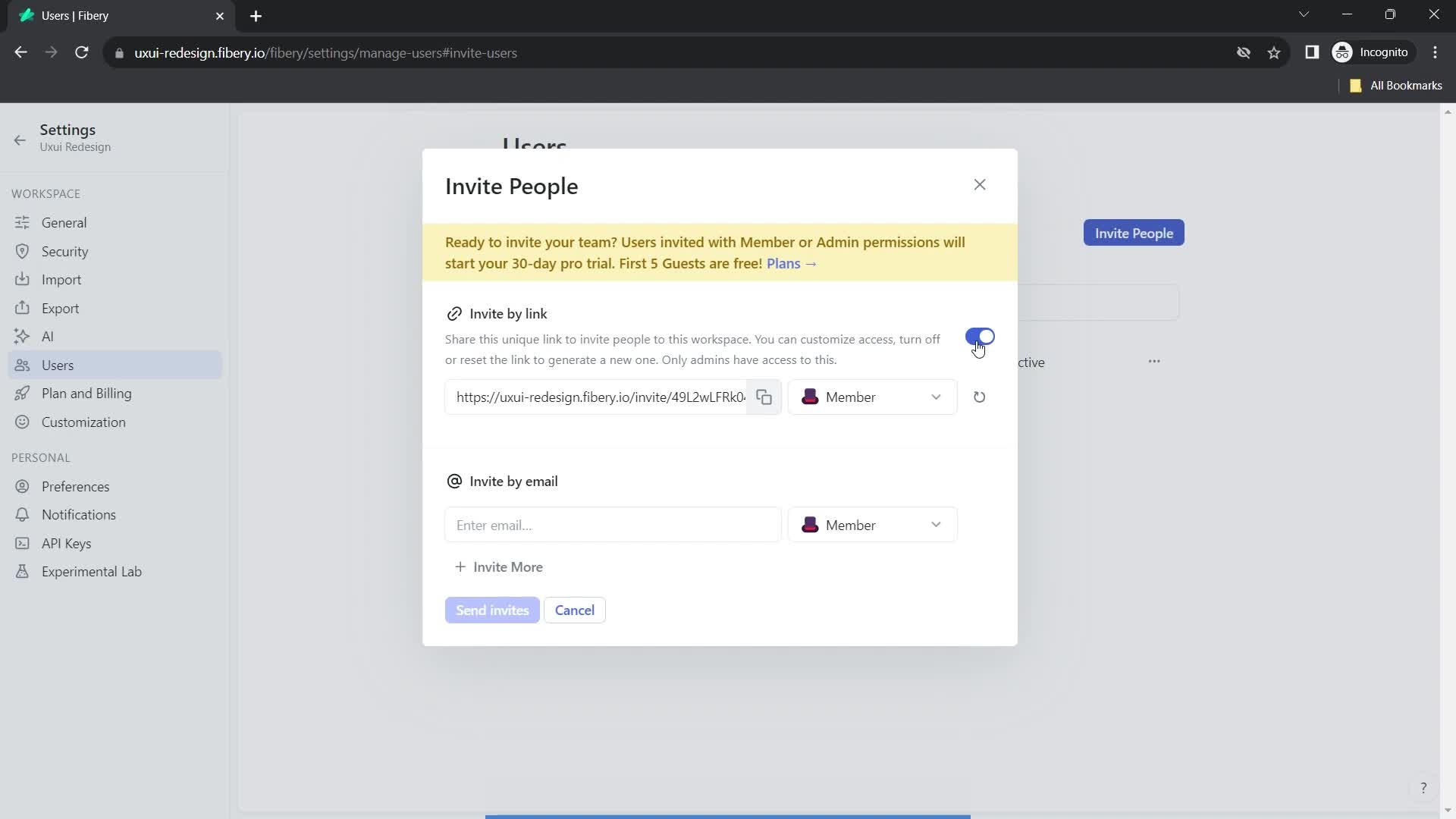Click the Export upload icon
The height and width of the screenshot is (819, 1456).
(x=22, y=309)
